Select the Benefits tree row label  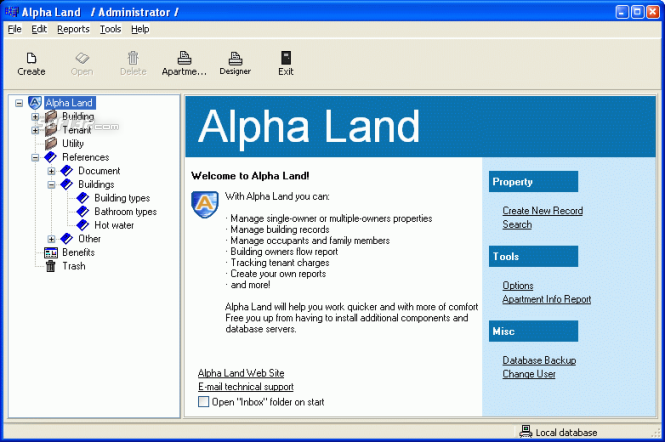point(78,252)
